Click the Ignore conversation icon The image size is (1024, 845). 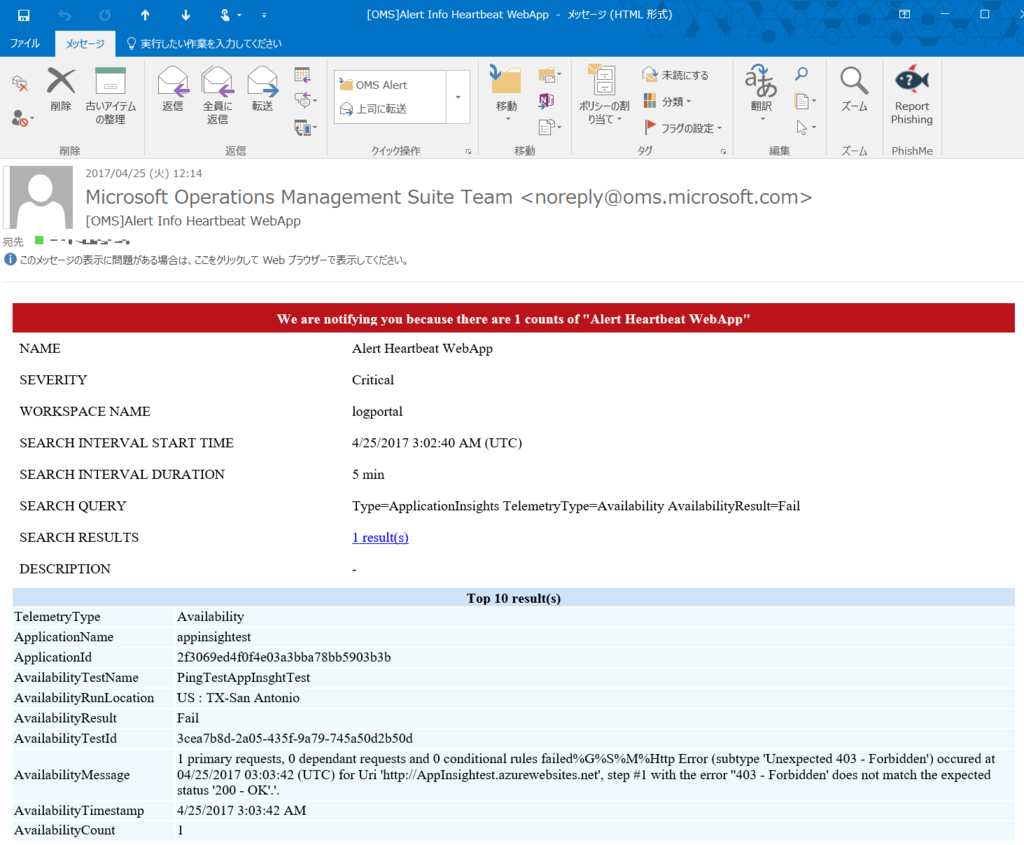tap(20, 83)
